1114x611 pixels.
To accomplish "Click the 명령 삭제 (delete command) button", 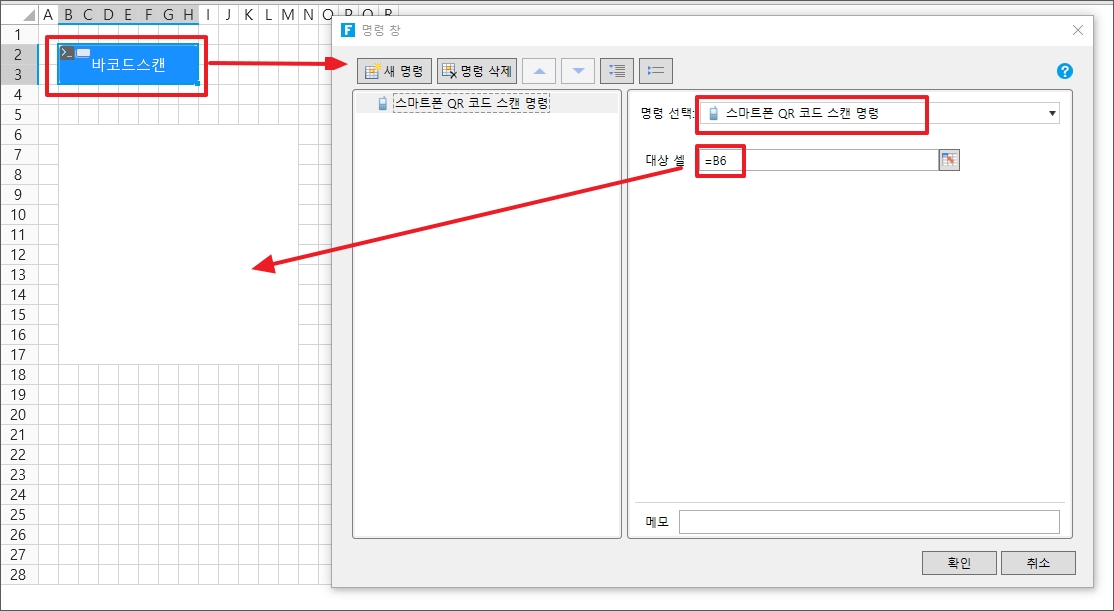I will tap(476, 71).
